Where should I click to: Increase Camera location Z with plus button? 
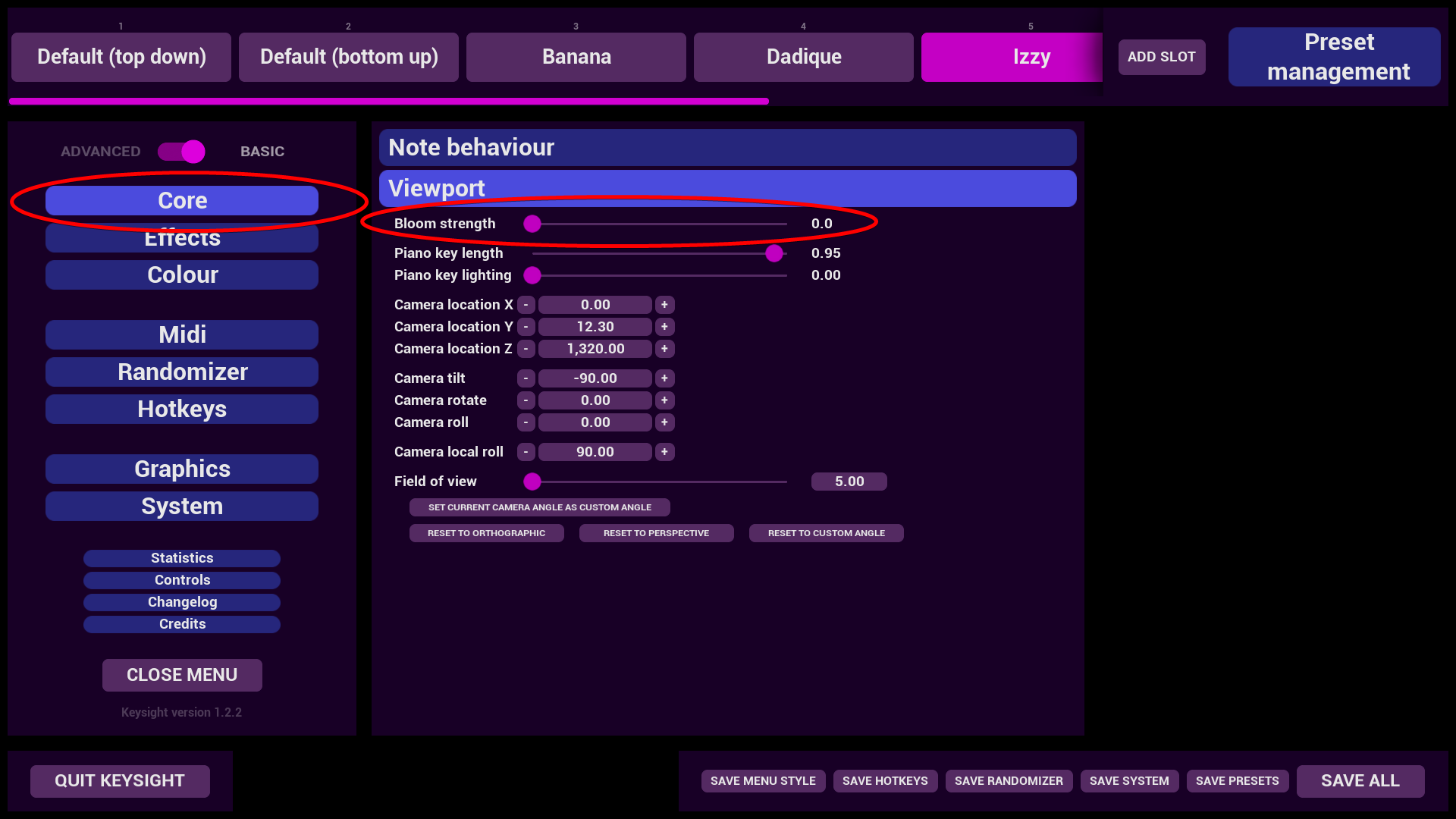(x=664, y=349)
